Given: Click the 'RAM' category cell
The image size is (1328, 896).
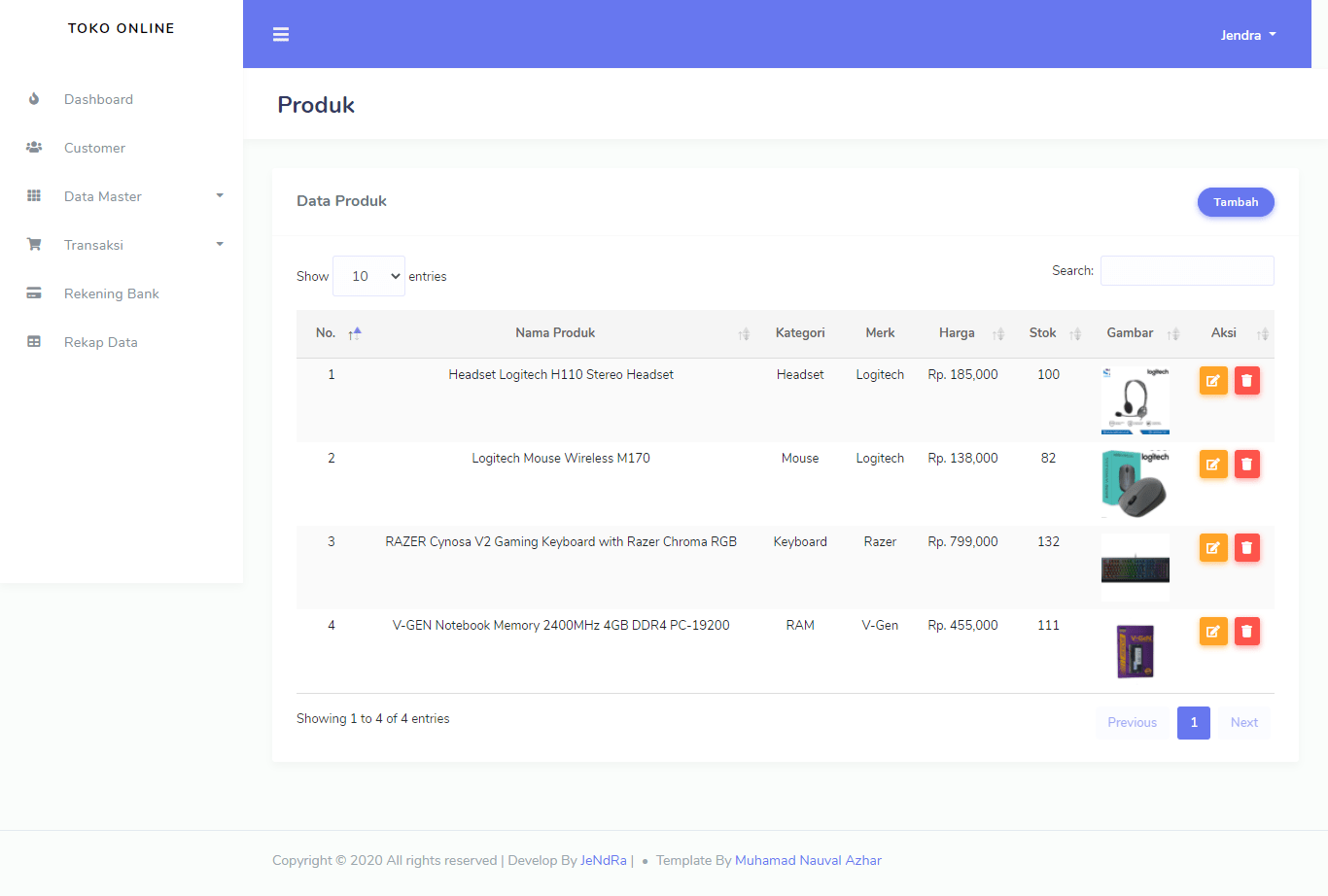Looking at the screenshot, I should (800, 625).
